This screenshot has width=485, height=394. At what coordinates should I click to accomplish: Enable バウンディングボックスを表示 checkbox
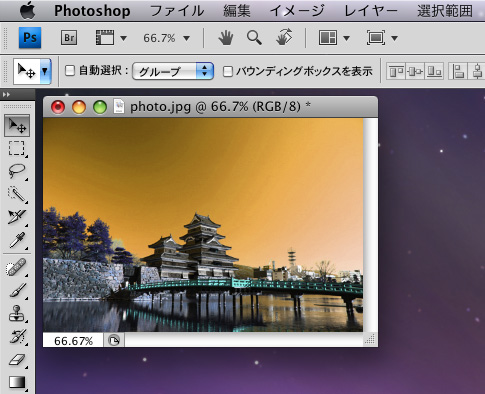[x=227, y=71]
